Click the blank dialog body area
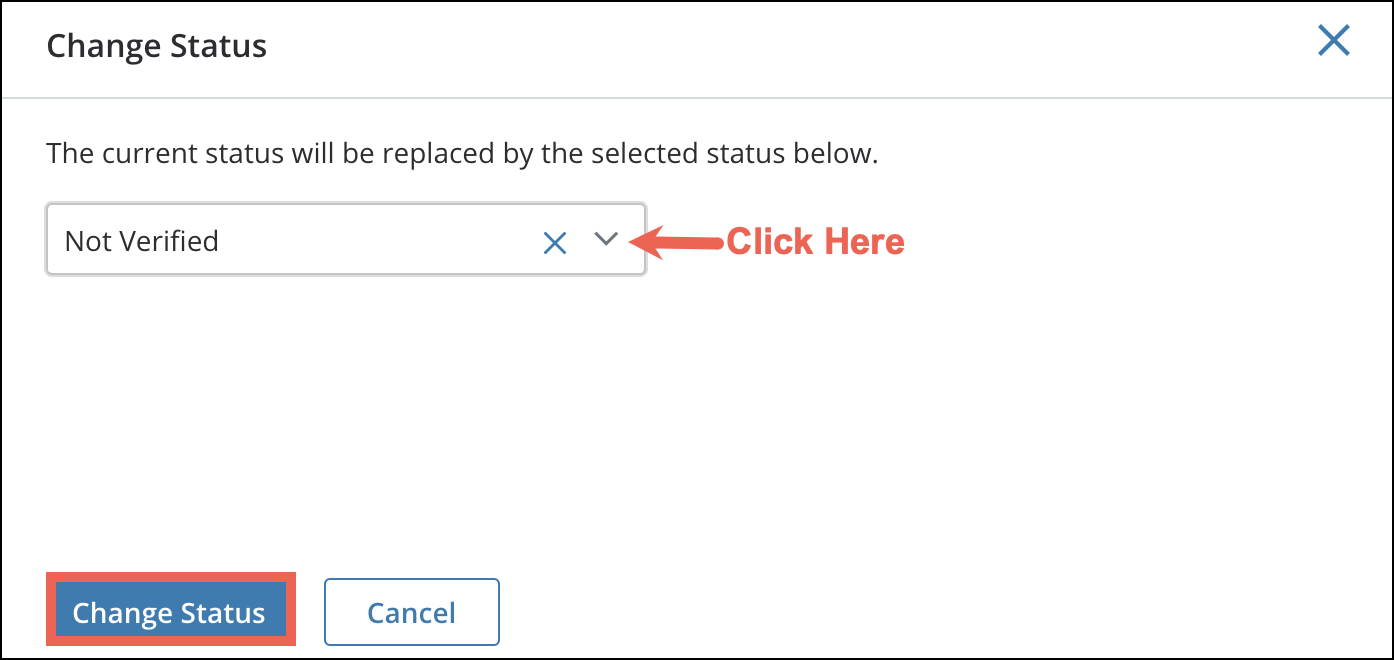The image size is (1394, 660). [700, 420]
